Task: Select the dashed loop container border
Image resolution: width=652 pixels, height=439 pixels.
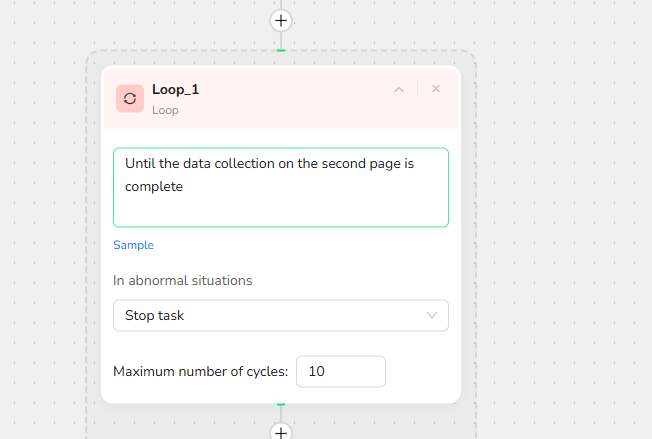Action: pyautogui.click(x=87, y=250)
